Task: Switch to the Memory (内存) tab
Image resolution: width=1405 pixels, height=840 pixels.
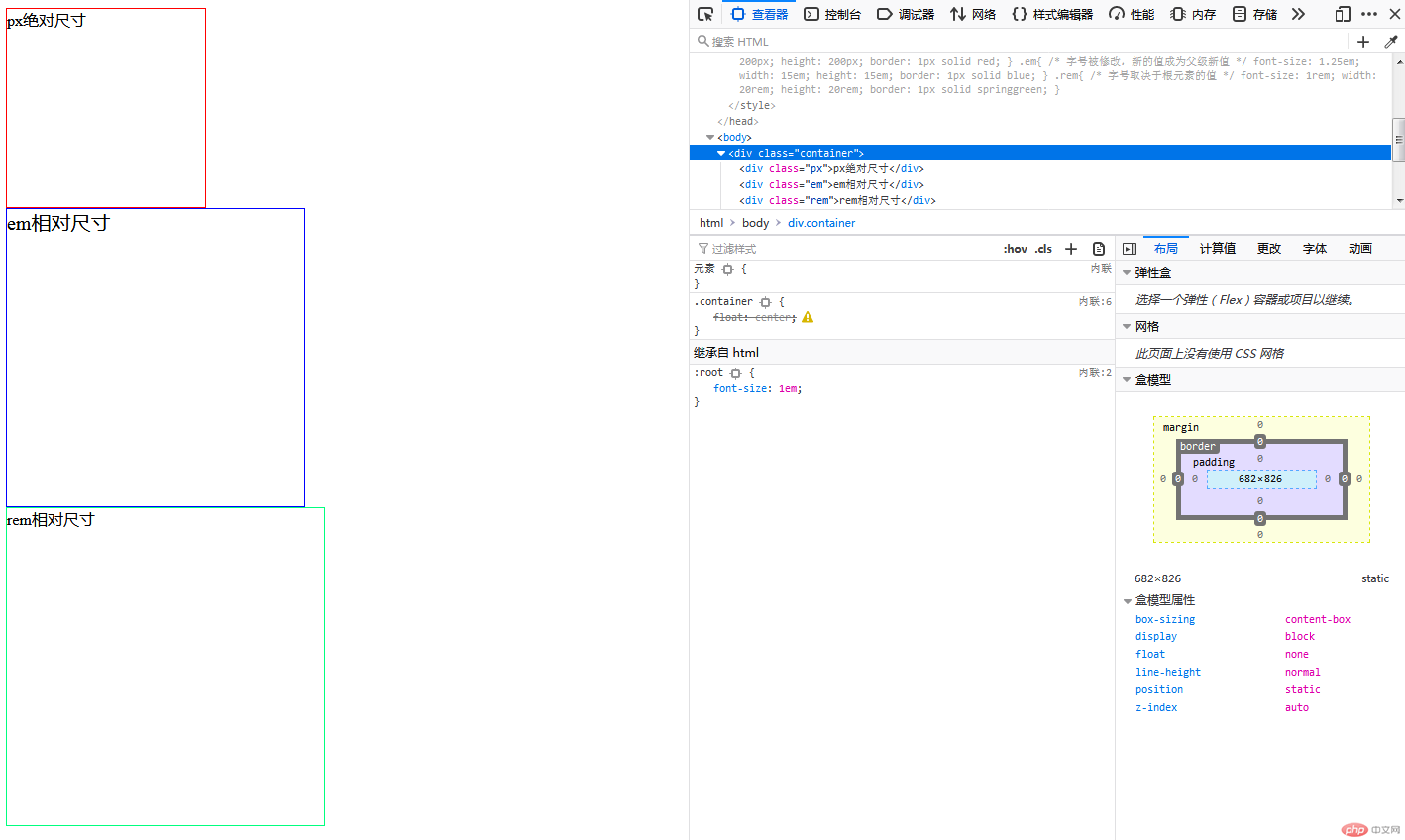Action: (x=1193, y=14)
